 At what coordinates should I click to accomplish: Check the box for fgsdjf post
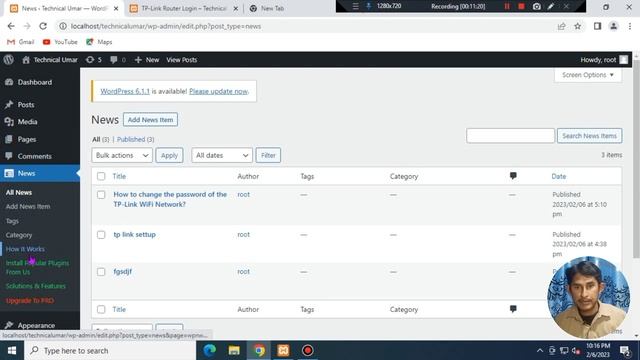point(101,272)
